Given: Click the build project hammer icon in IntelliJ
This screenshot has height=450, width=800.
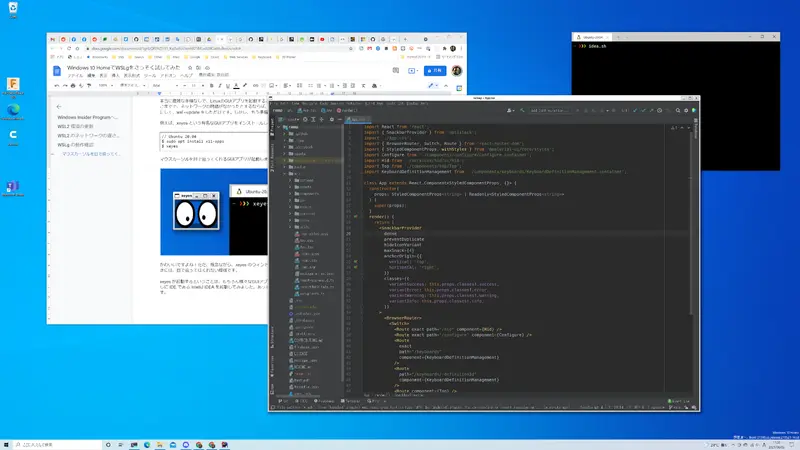Looking at the screenshot, I should [521, 110].
